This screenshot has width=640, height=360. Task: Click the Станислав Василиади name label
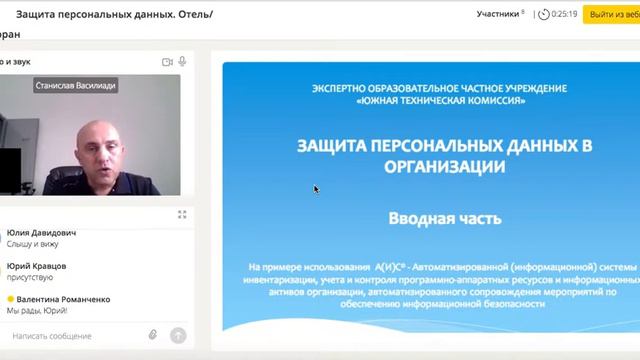[76, 86]
